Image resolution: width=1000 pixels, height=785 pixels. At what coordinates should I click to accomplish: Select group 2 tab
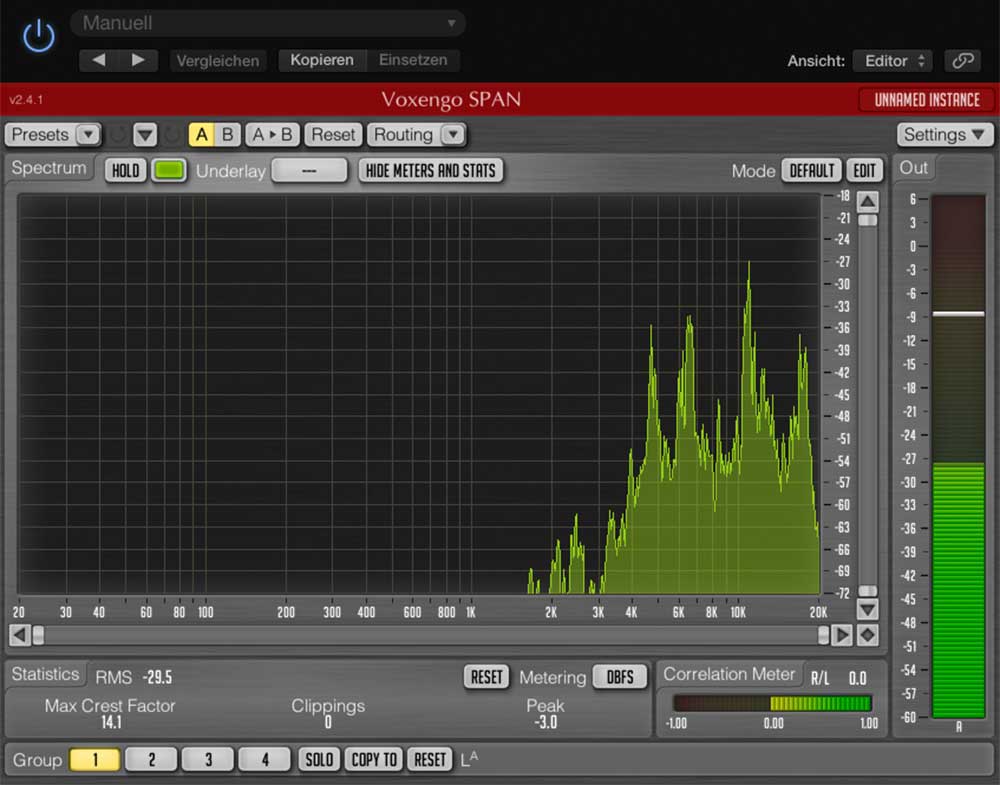tap(152, 760)
